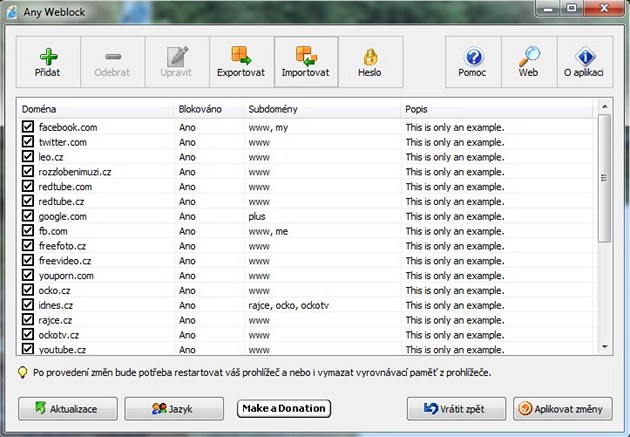
Task: Select the rozzlobenimuzi.cz domain text
Action: (x=75, y=172)
